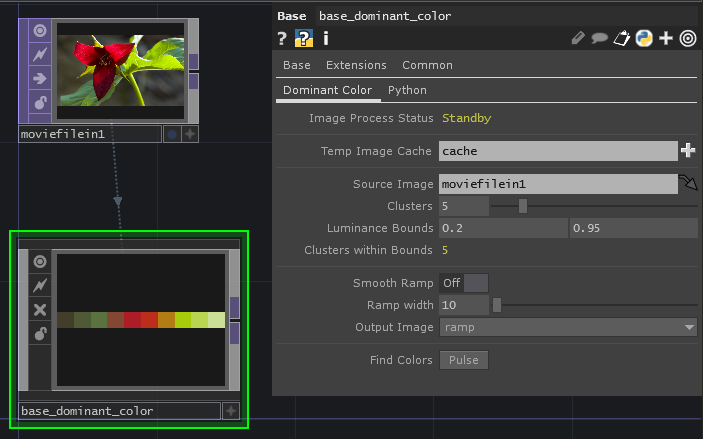Image resolution: width=703 pixels, height=439 pixels.
Task: Open the Output Image ramp dropdown
Action: coord(568,327)
